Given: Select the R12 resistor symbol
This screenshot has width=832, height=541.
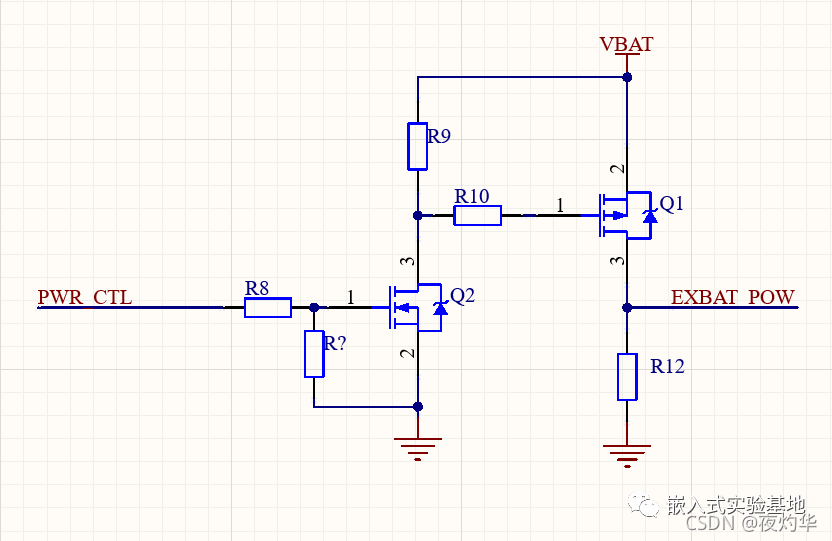Looking at the screenshot, I should coord(627,377).
